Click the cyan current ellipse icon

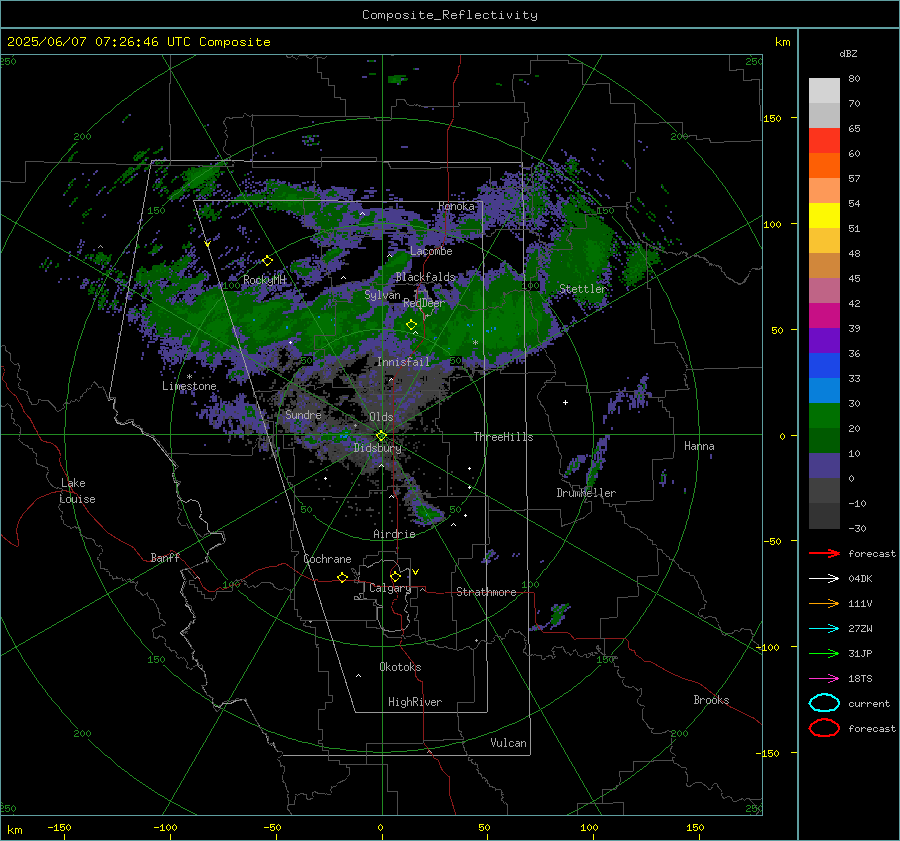point(824,703)
